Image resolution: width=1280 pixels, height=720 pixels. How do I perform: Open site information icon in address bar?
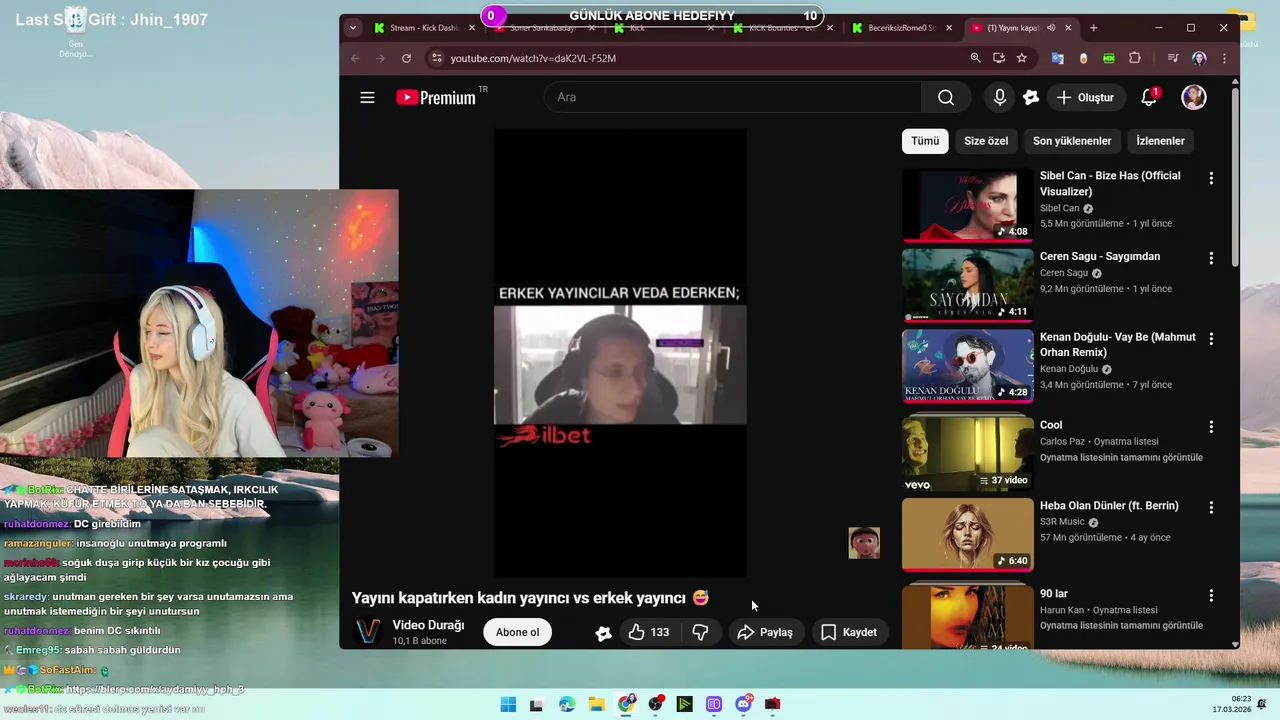click(435, 58)
